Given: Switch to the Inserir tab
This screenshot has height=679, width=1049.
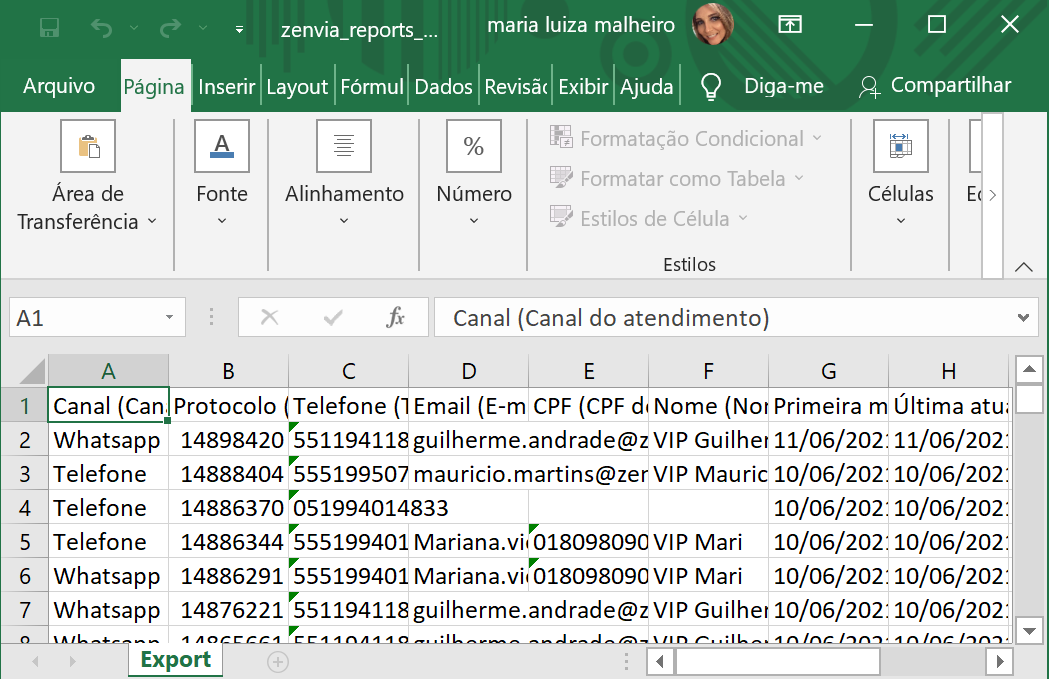Looking at the screenshot, I should point(227,86).
